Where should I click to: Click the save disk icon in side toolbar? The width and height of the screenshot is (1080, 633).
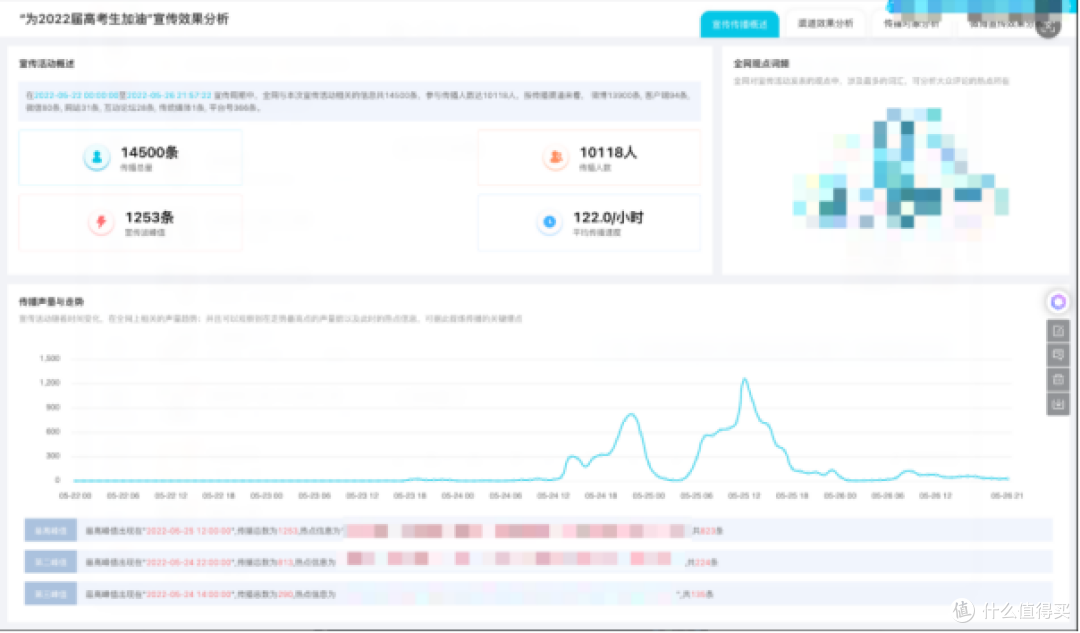click(1058, 404)
